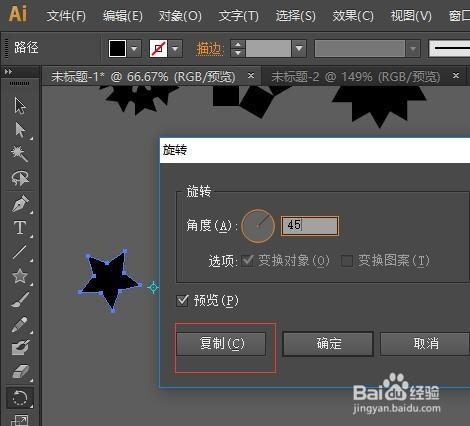Open the 对象(O) menu

coord(180,16)
